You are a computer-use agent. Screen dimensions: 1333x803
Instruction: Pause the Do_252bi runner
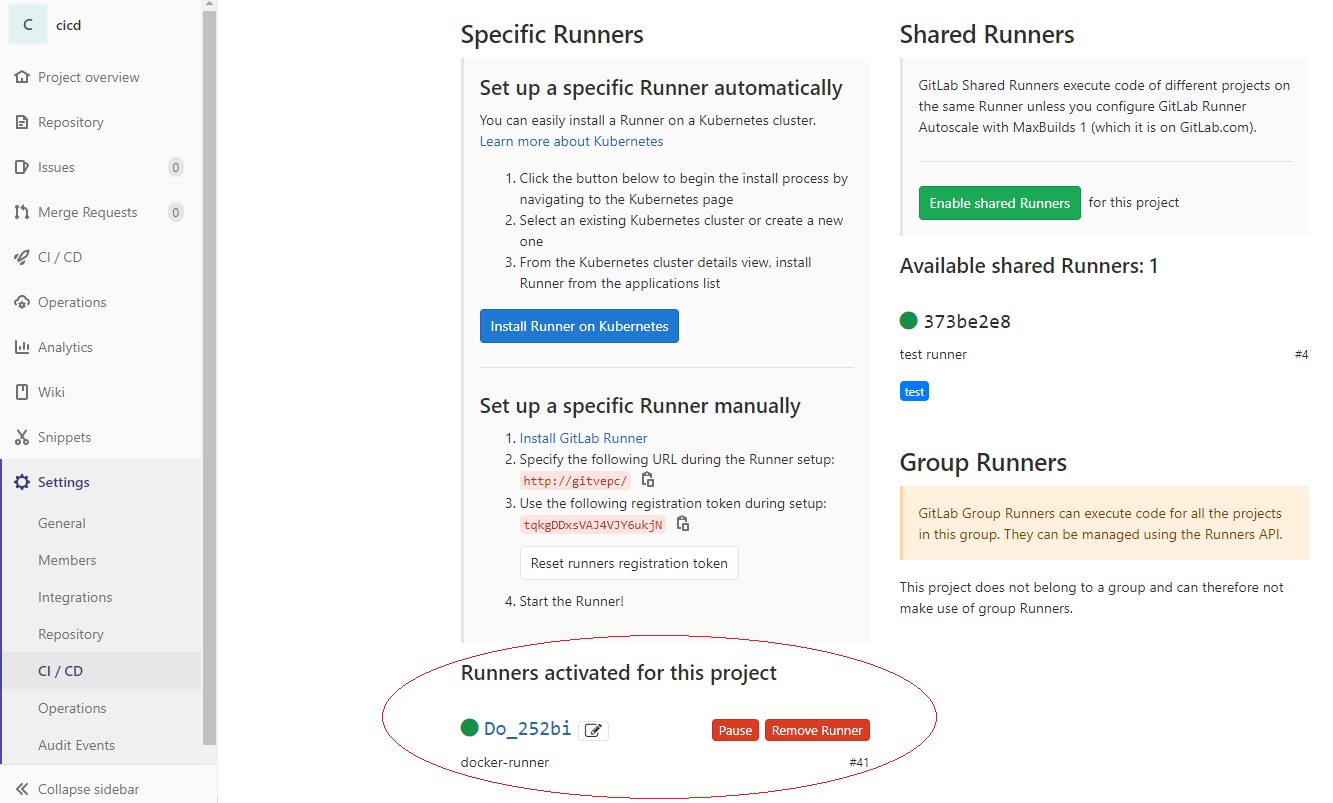click(x=735, y=730)
